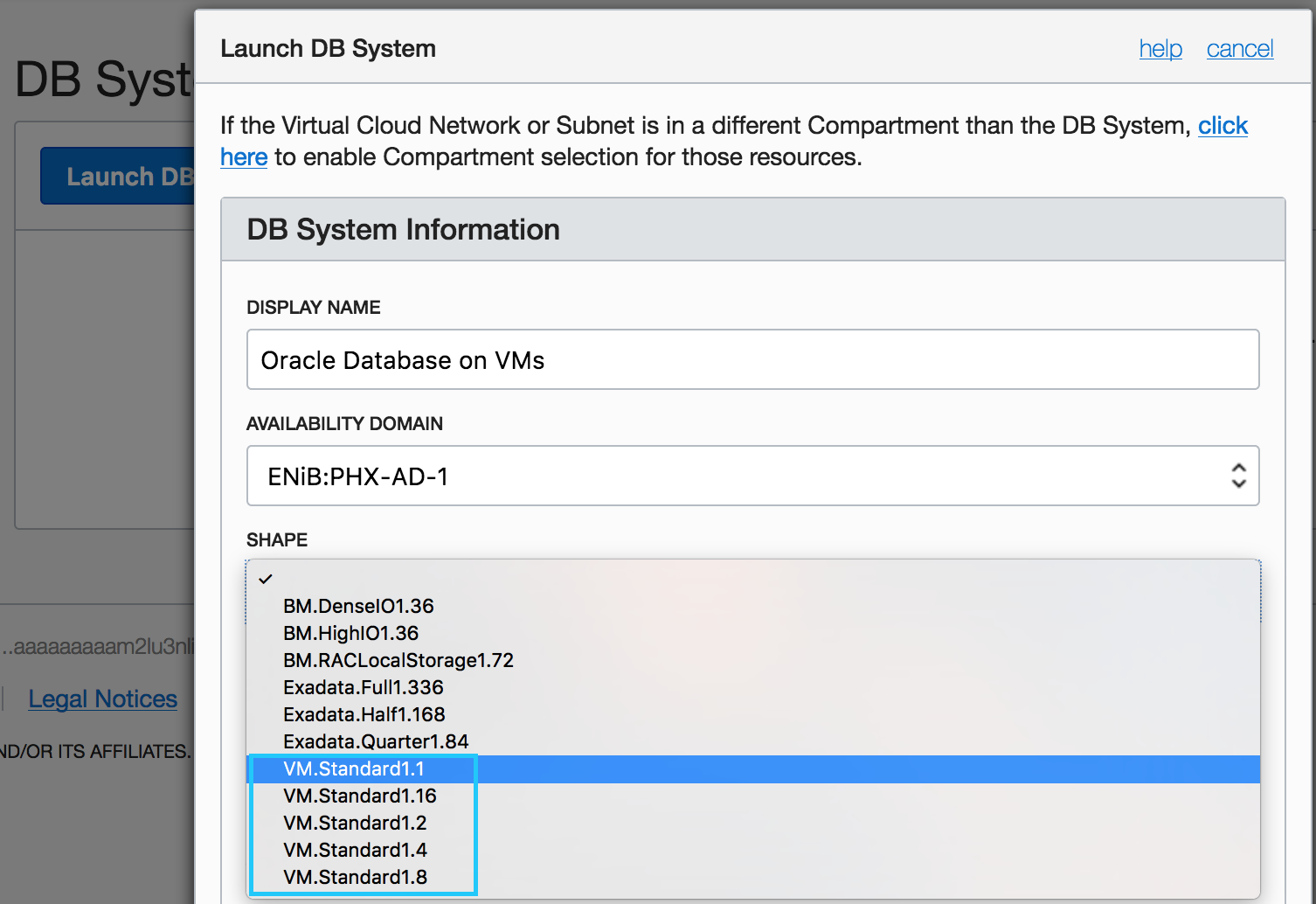Choose the Exadata.Half1.168 shape
Screen dimensions: 1316x904
(x=364, y=714)
